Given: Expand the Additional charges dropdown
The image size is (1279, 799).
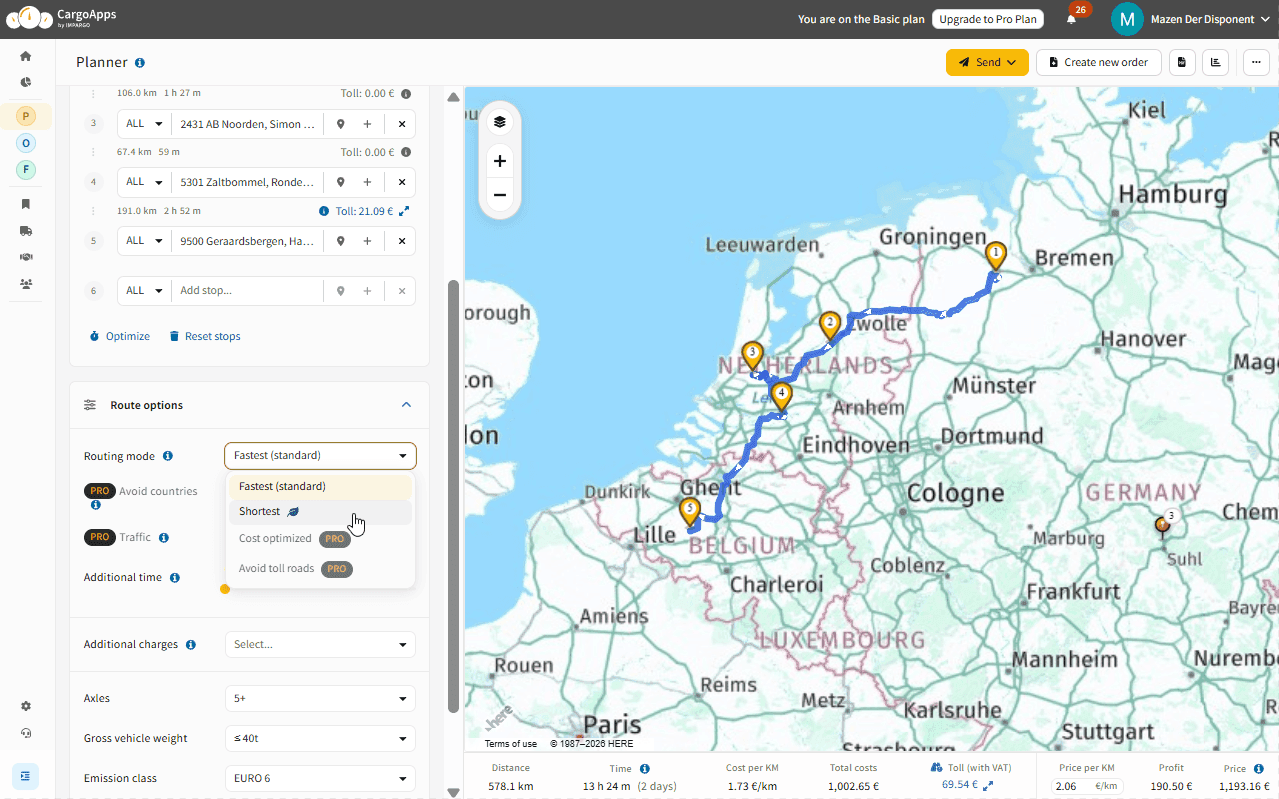Looking at the screenshot, I should 320,644.
